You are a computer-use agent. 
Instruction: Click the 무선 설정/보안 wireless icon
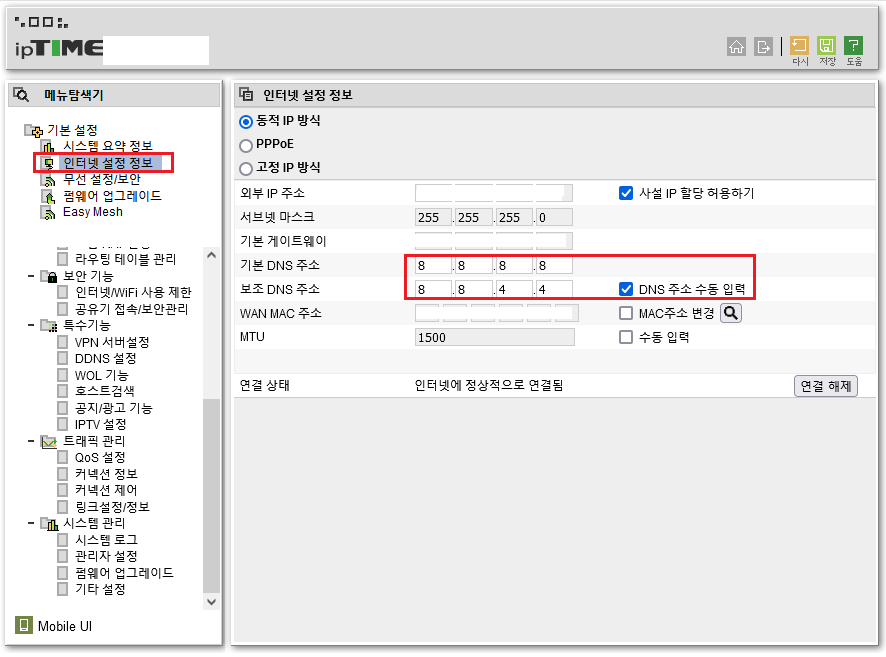pos(49,180)
